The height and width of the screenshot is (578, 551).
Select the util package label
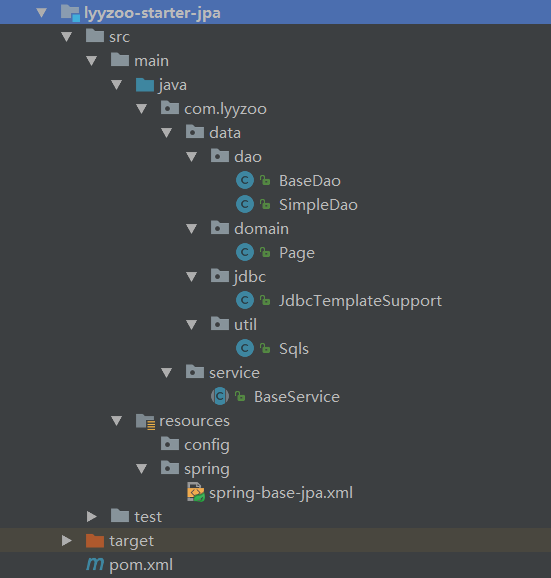(245, 325)
